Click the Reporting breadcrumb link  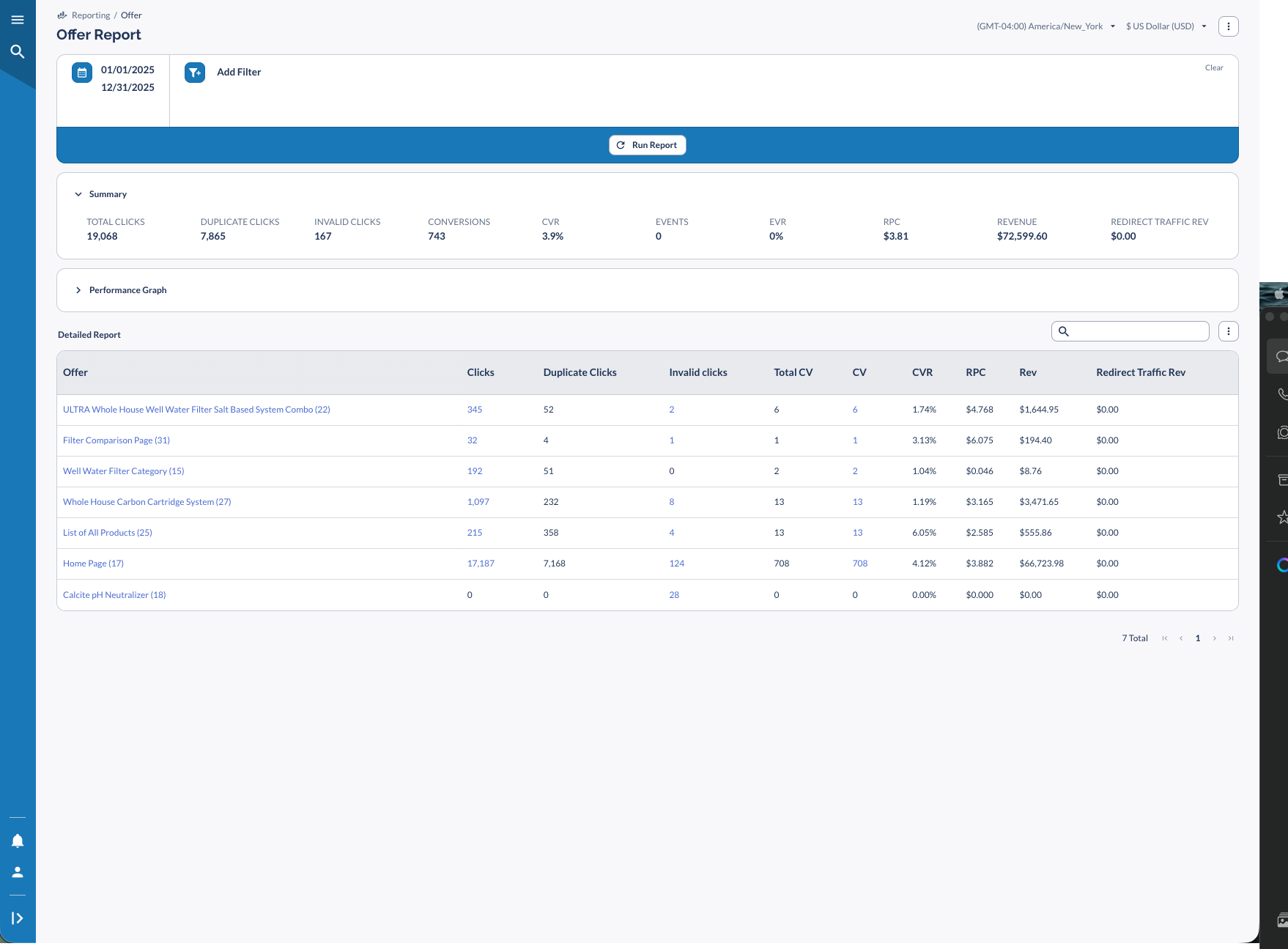pos(91,15)
